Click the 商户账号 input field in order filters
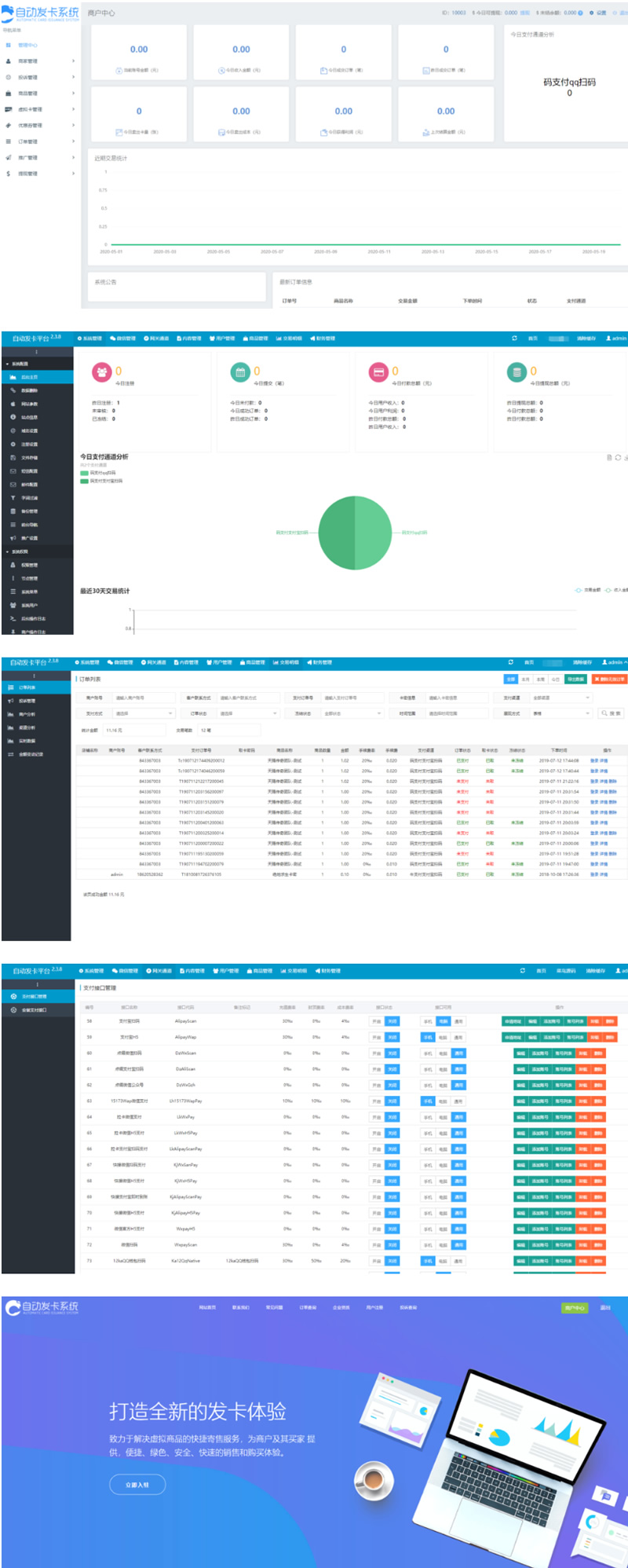Viewport: 628px width, 1568px height. click(x=139, y=698)
